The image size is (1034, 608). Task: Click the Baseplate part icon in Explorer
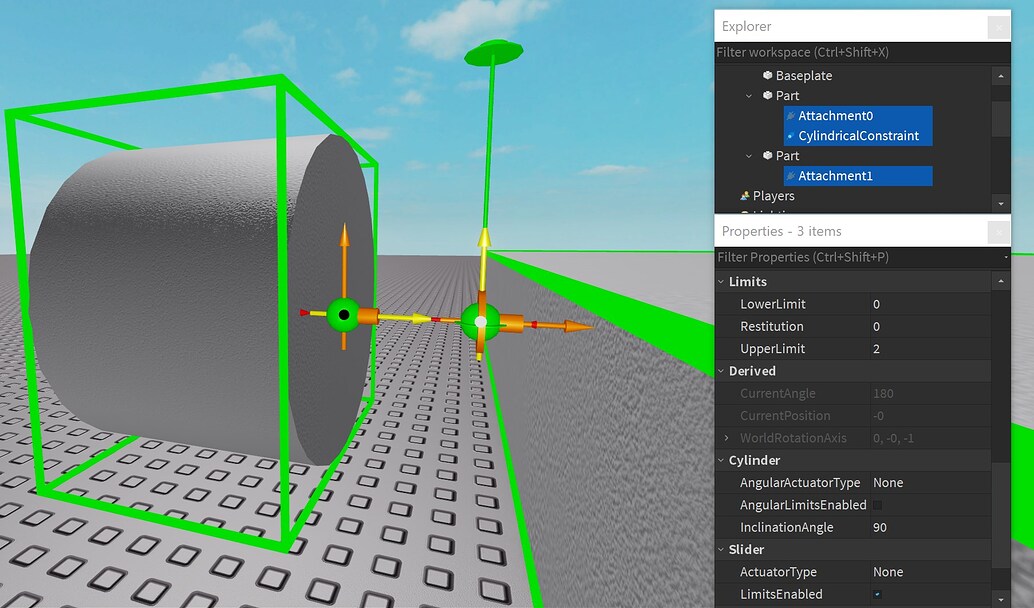[767, 75]
